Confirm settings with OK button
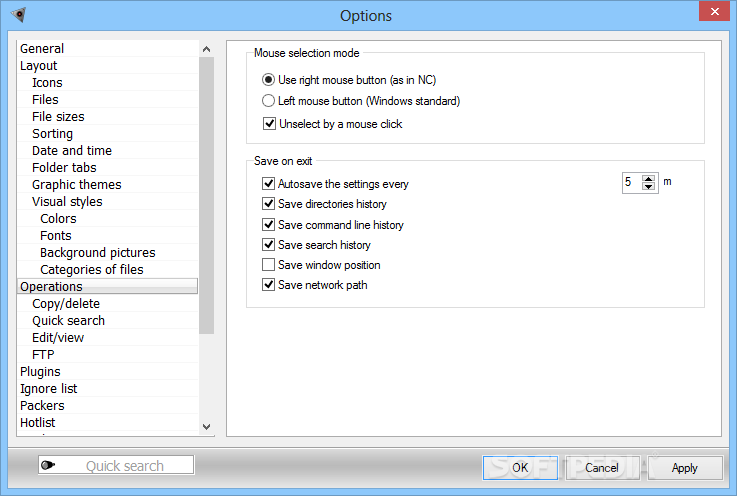The height and width of the screenshot is (496, 737). click(520, 468)
